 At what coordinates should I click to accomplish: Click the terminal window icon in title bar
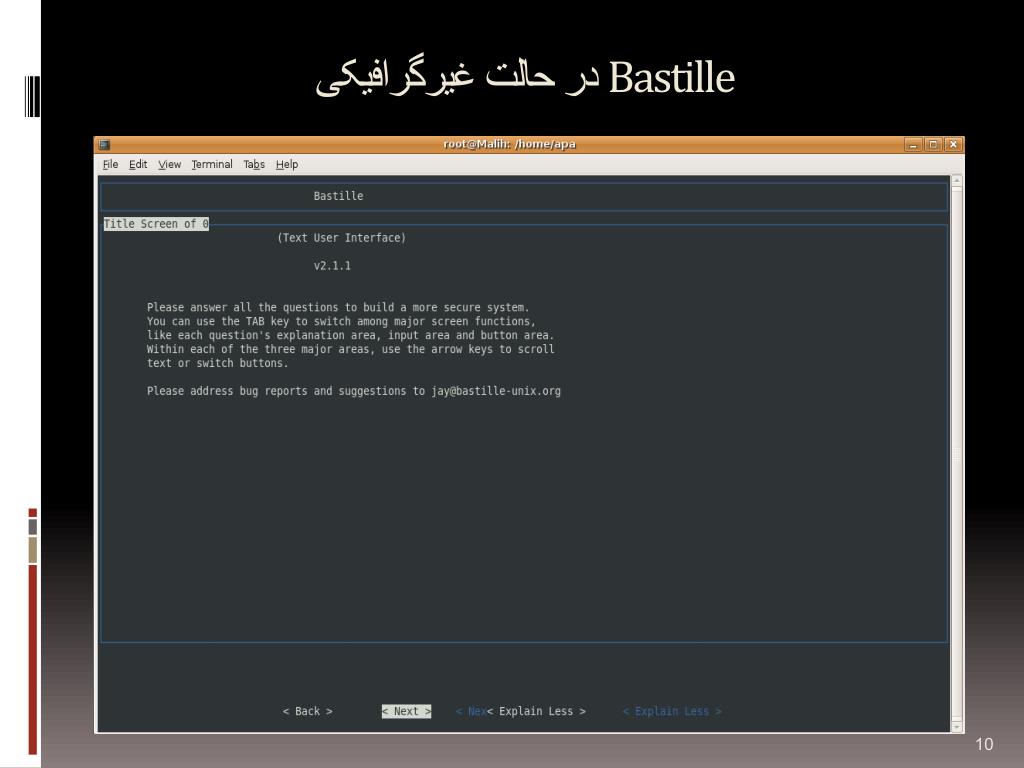pyautogui.click(x=104, y=145)
